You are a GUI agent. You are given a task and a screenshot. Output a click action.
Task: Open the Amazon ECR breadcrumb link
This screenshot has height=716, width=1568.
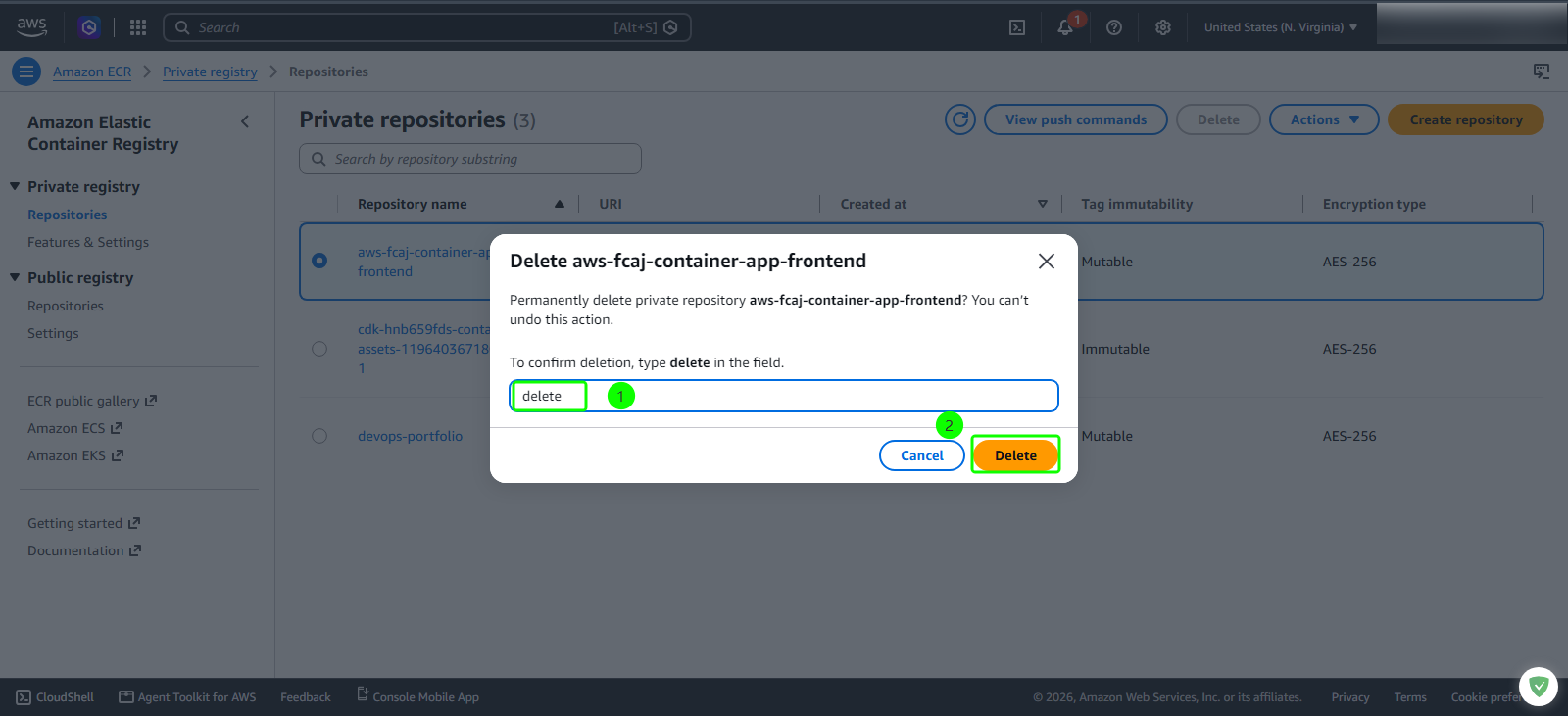pos(92,72)
